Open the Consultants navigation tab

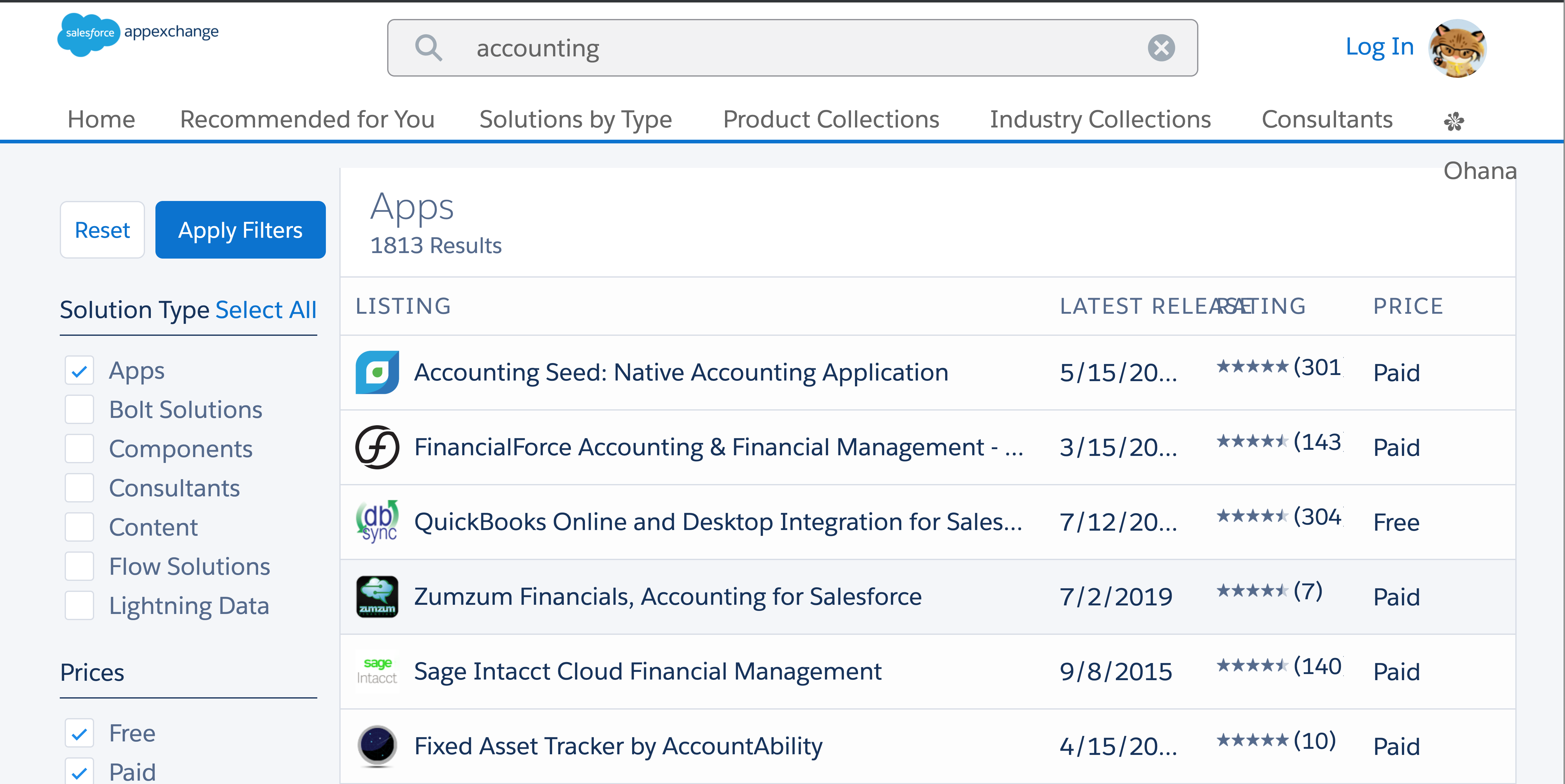[x=1327, y=119]
